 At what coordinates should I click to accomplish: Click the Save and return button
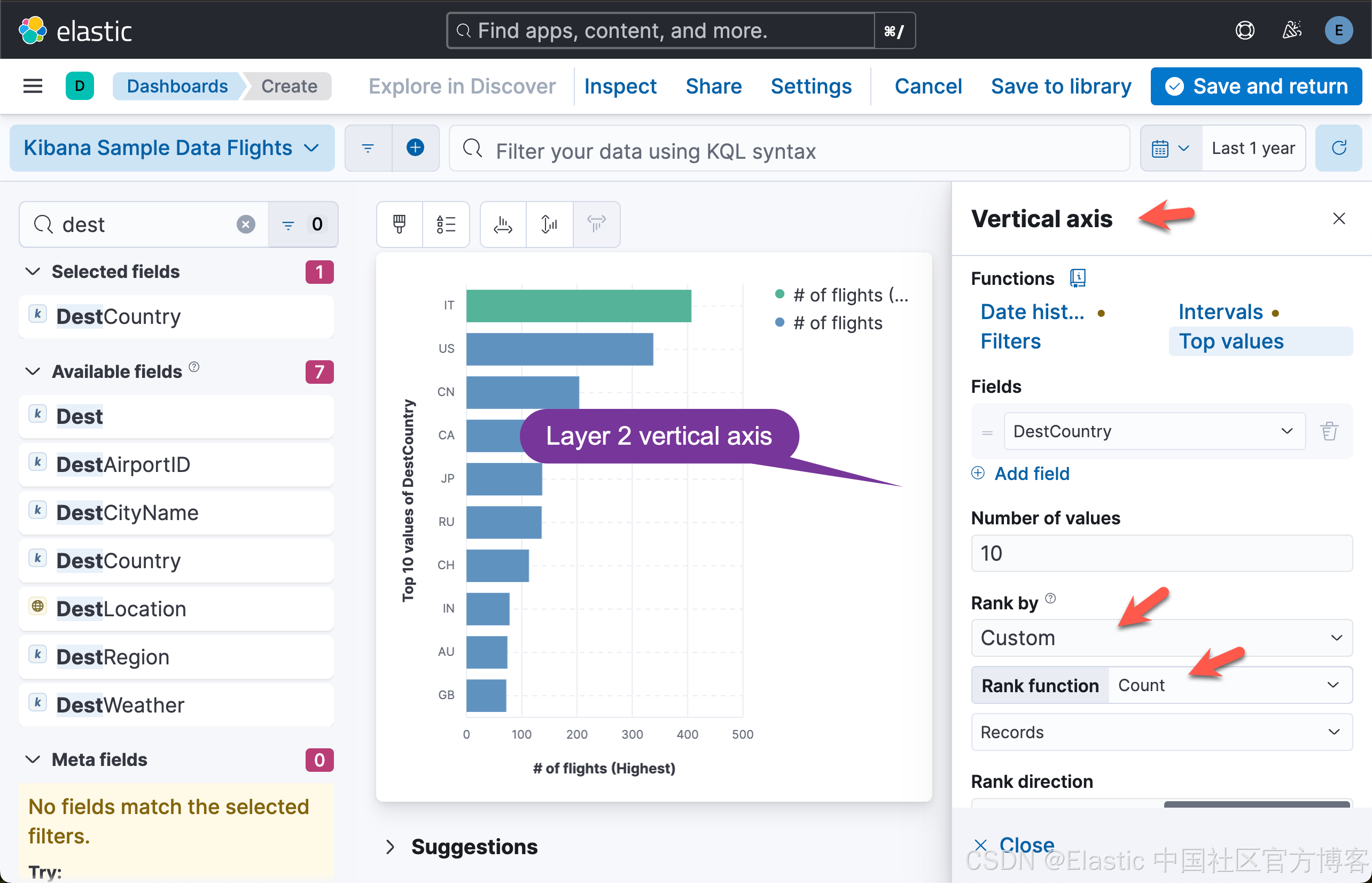[x=1256, y=86]
